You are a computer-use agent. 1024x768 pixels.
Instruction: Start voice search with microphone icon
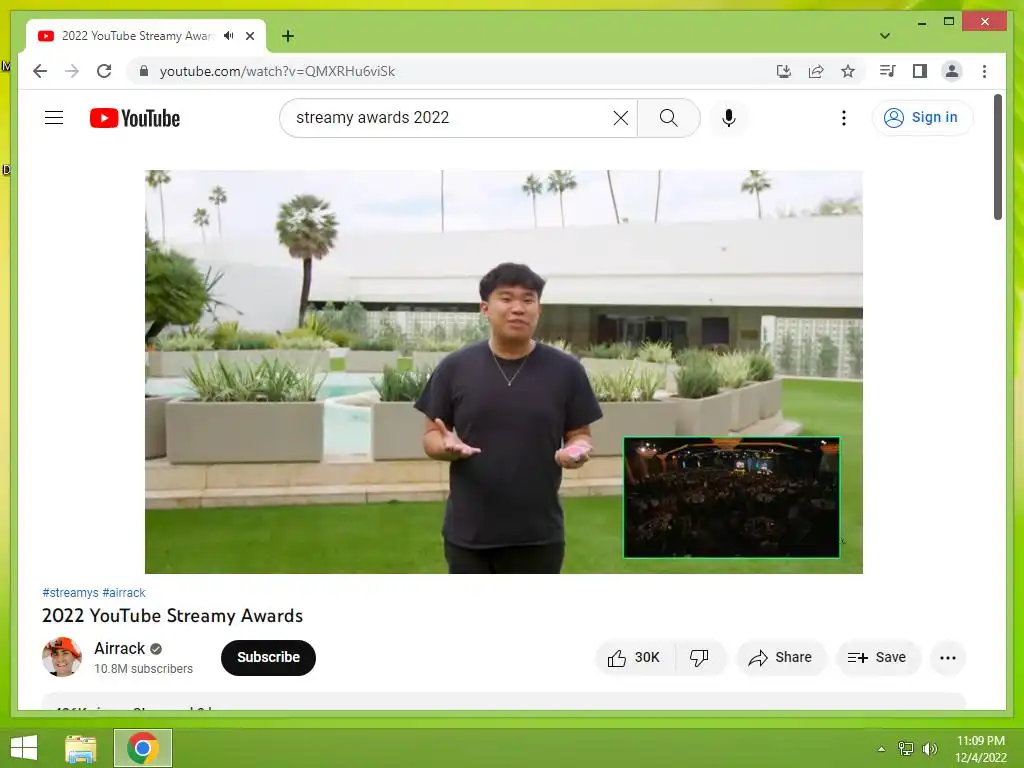[729, 118]
